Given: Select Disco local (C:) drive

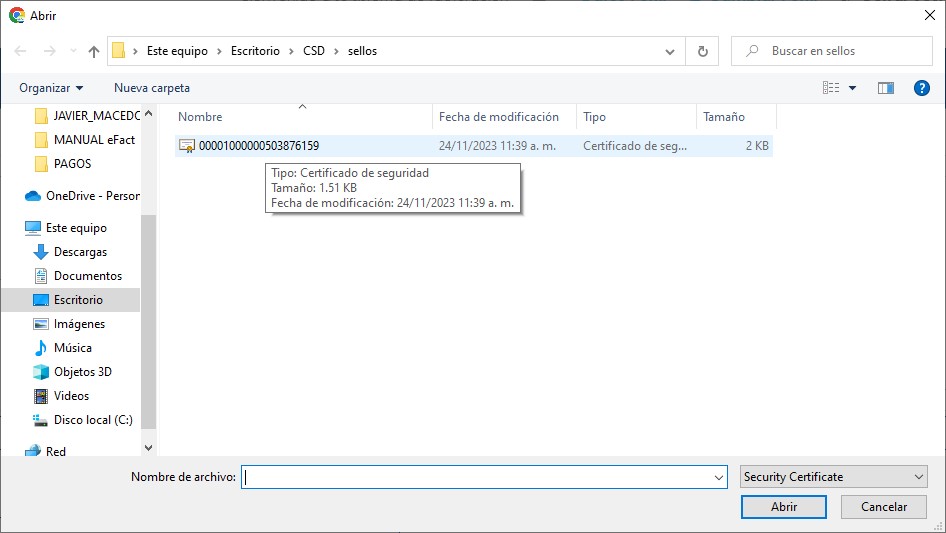Looking at the screenshot, I should click(92, 420).
